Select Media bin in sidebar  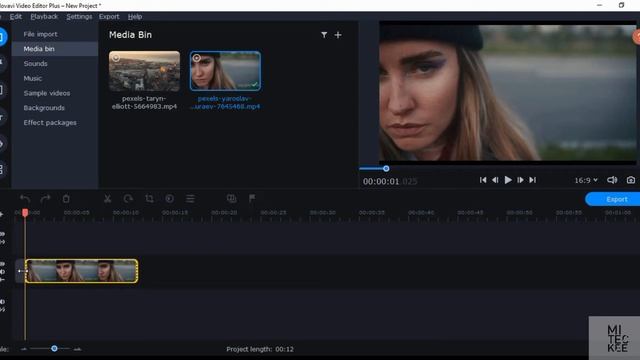coord(55,49)
